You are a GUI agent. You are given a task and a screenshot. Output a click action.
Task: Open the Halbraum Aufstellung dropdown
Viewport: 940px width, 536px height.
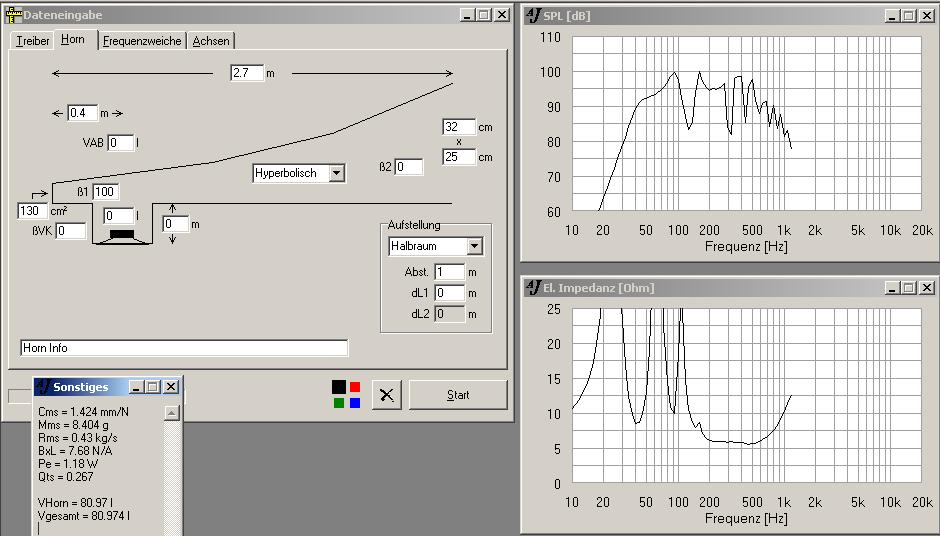(474, 246)
